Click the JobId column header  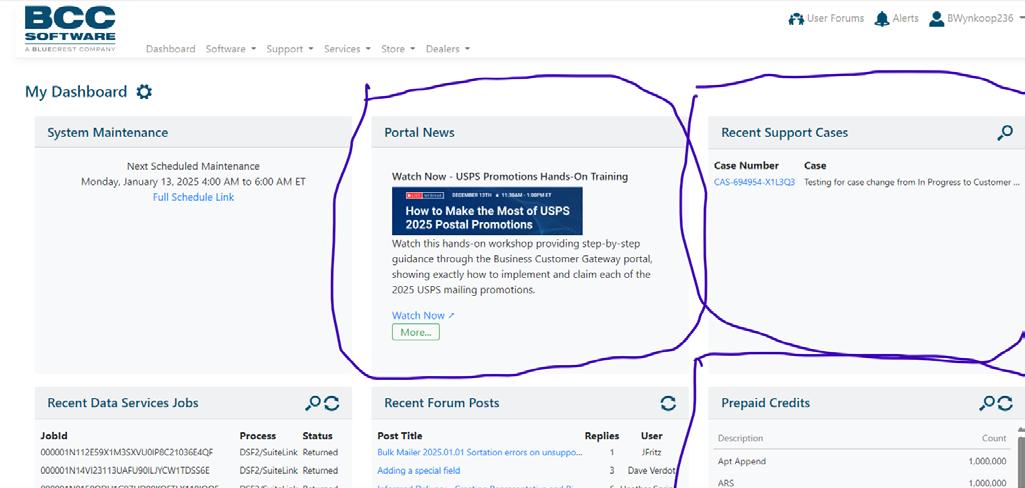(x=54, y=436)
